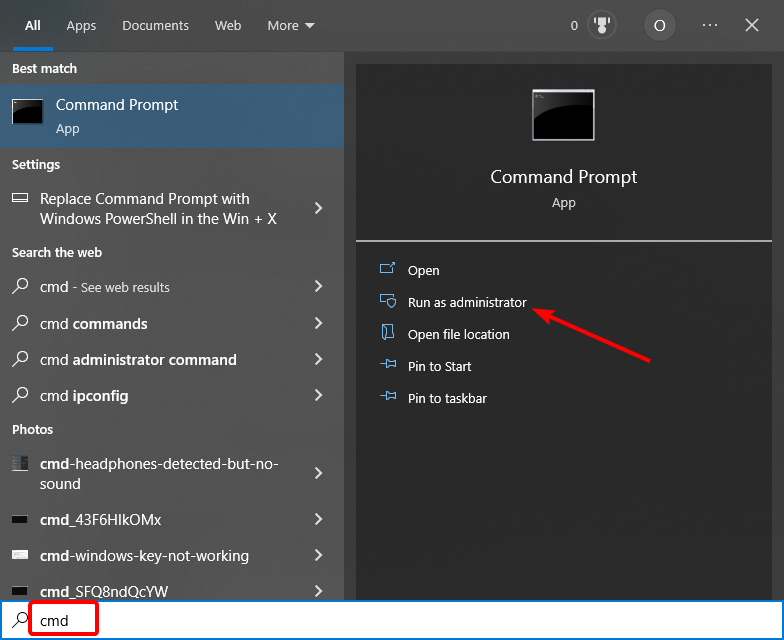
Task: Click Open in the actions list
Action: [x=423, y=270]
